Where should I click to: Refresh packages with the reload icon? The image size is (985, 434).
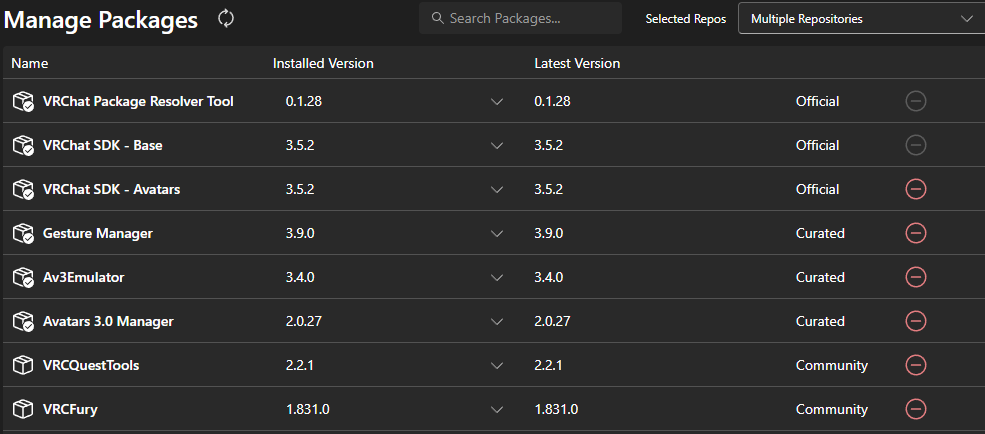pyautogui.click(x=226, y=19)
